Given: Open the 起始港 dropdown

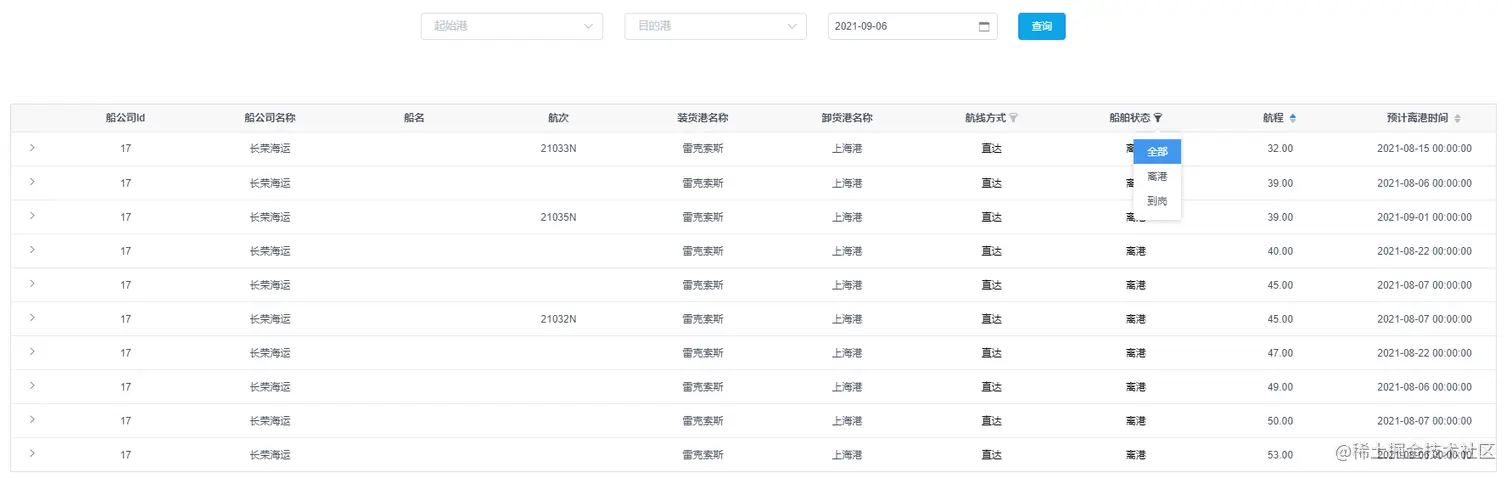Looking at the screenshot, I should pos(511,26).
